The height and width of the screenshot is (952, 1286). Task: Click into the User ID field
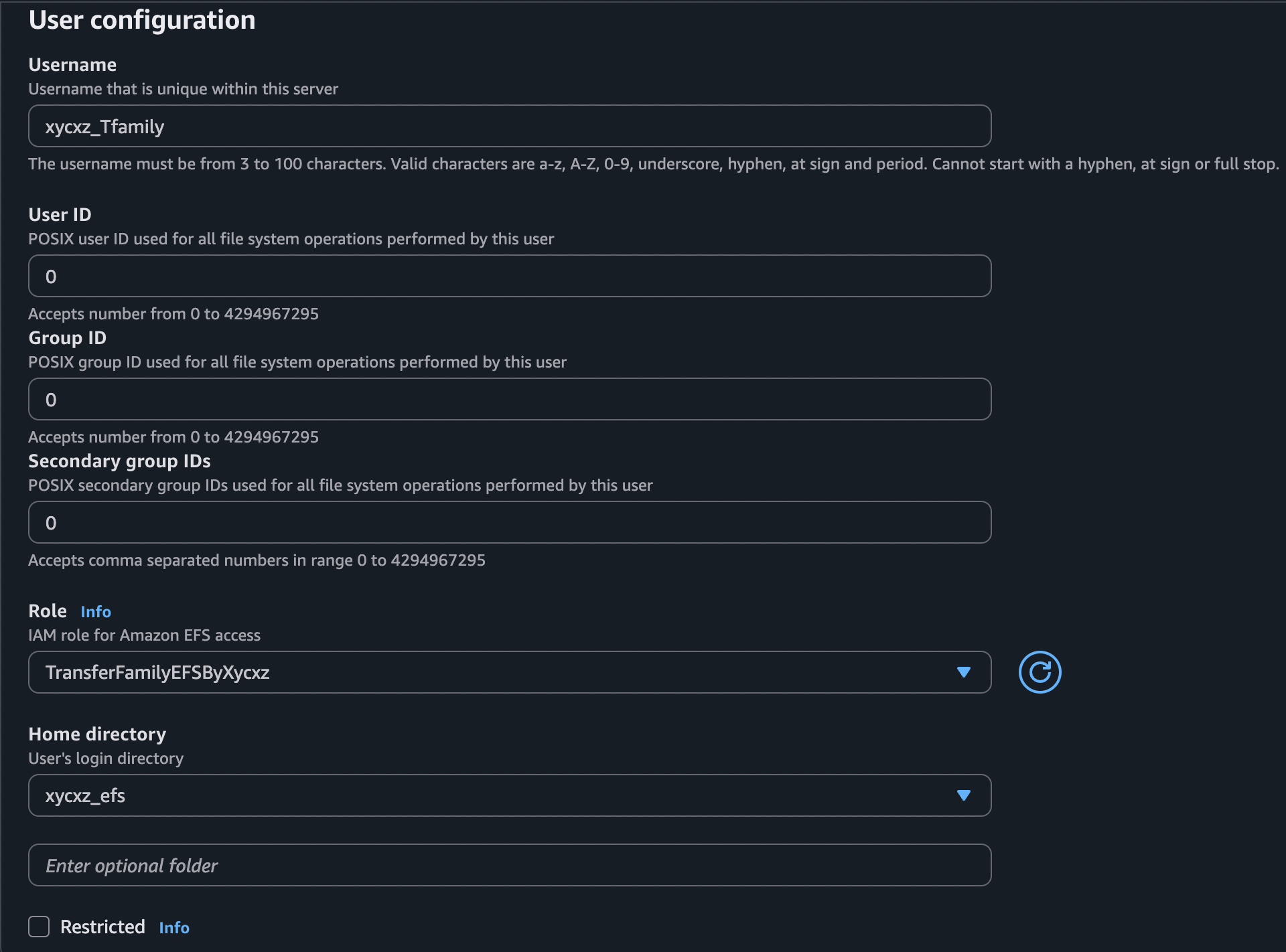[509, 276]
